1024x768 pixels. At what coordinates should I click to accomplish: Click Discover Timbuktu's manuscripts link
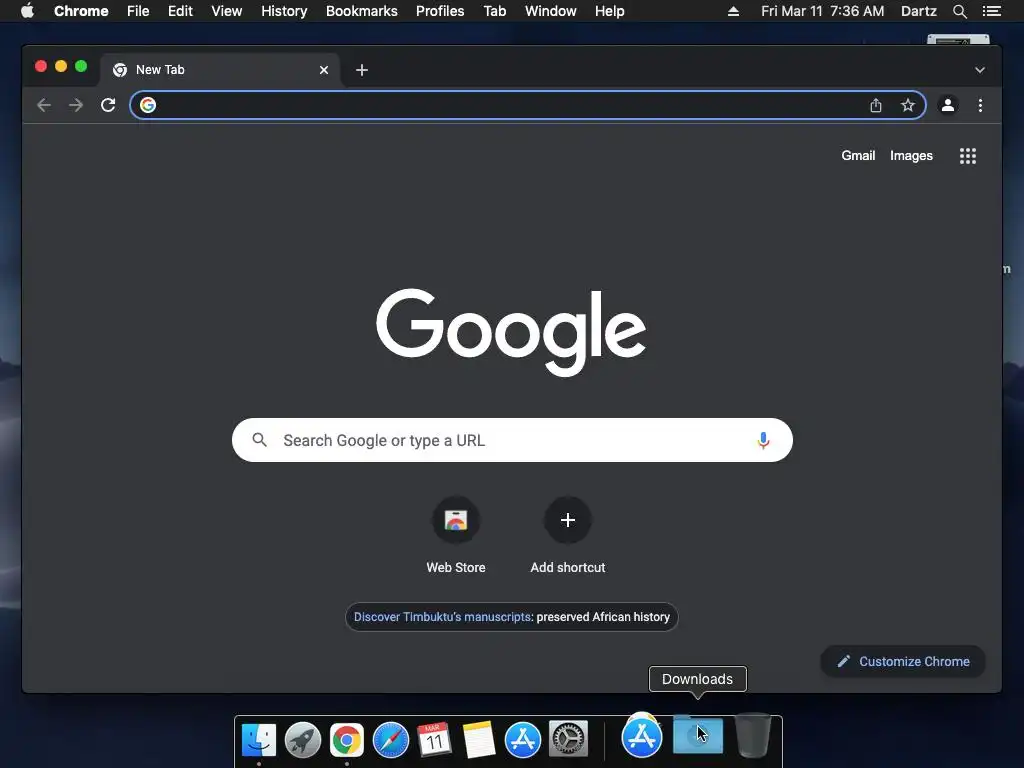tap(442, 617)
